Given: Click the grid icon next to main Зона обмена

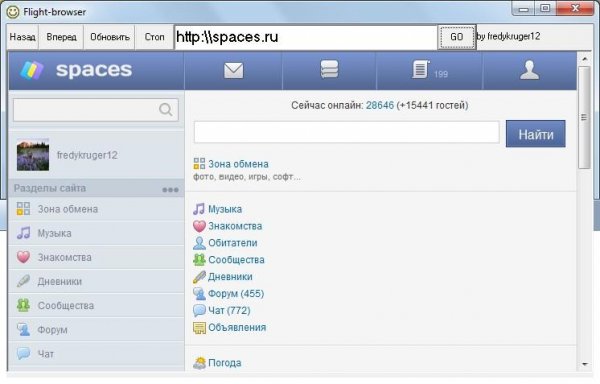Looking at the screenshot, I should point(199,164).
